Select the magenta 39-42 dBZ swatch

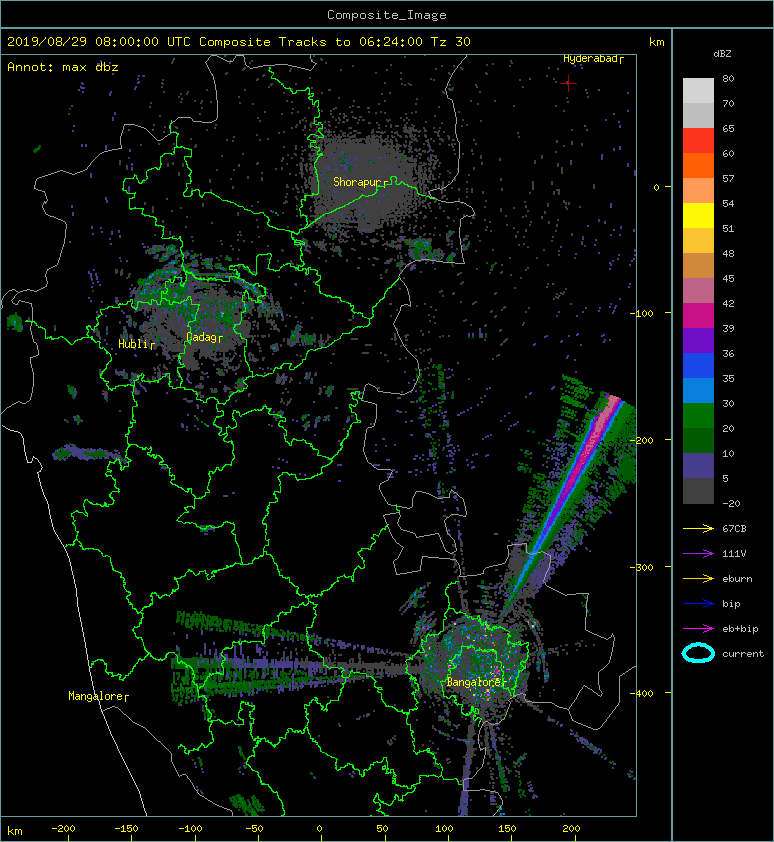(698, 315)
